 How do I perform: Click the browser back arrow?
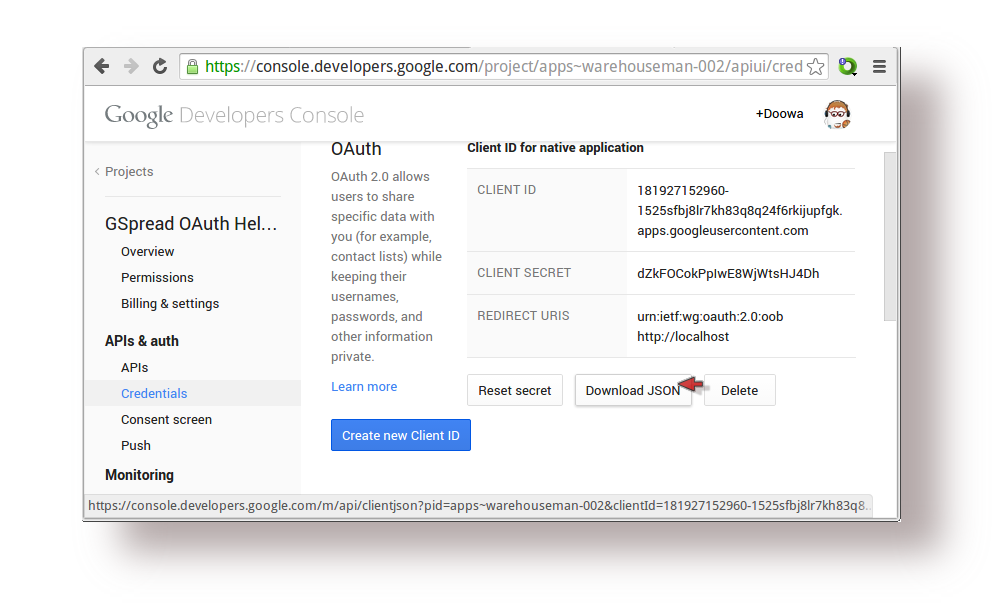102,66
